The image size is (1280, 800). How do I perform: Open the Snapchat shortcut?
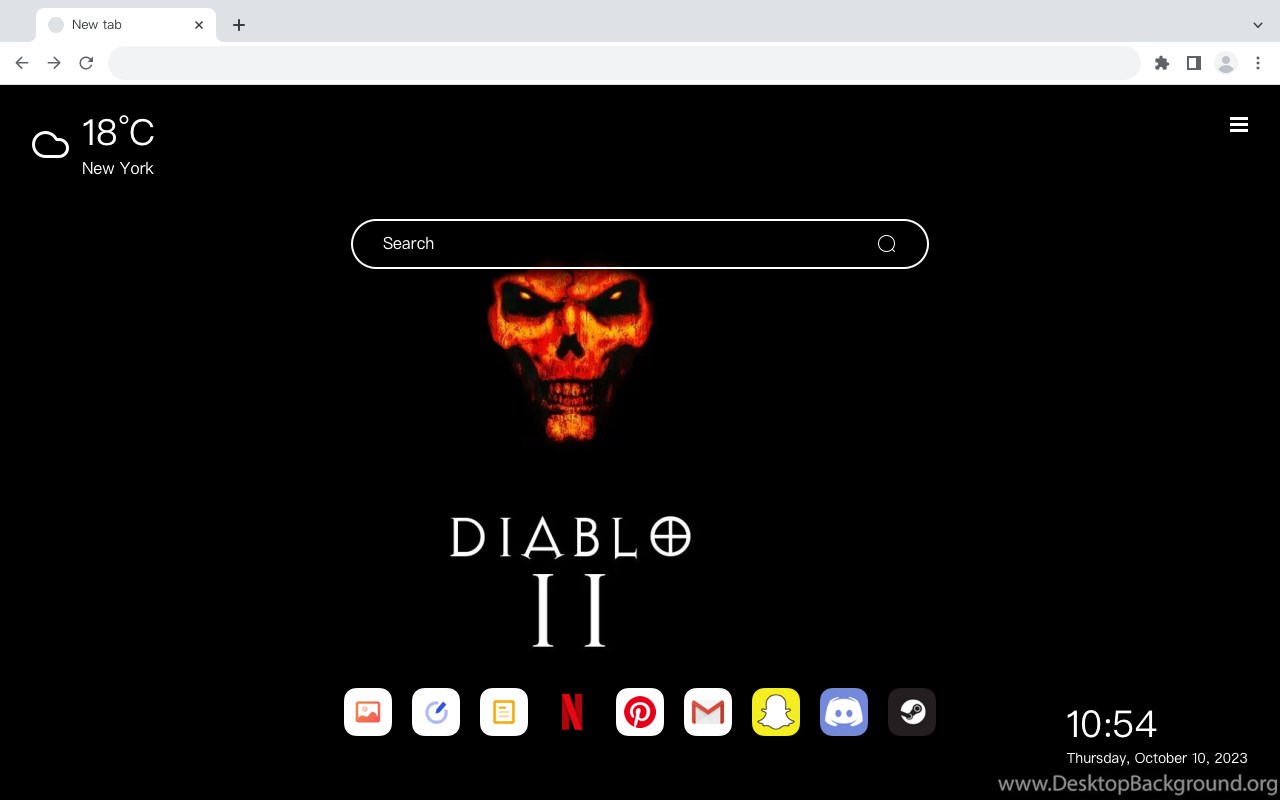pyautogui.click(x=776, y=712)
